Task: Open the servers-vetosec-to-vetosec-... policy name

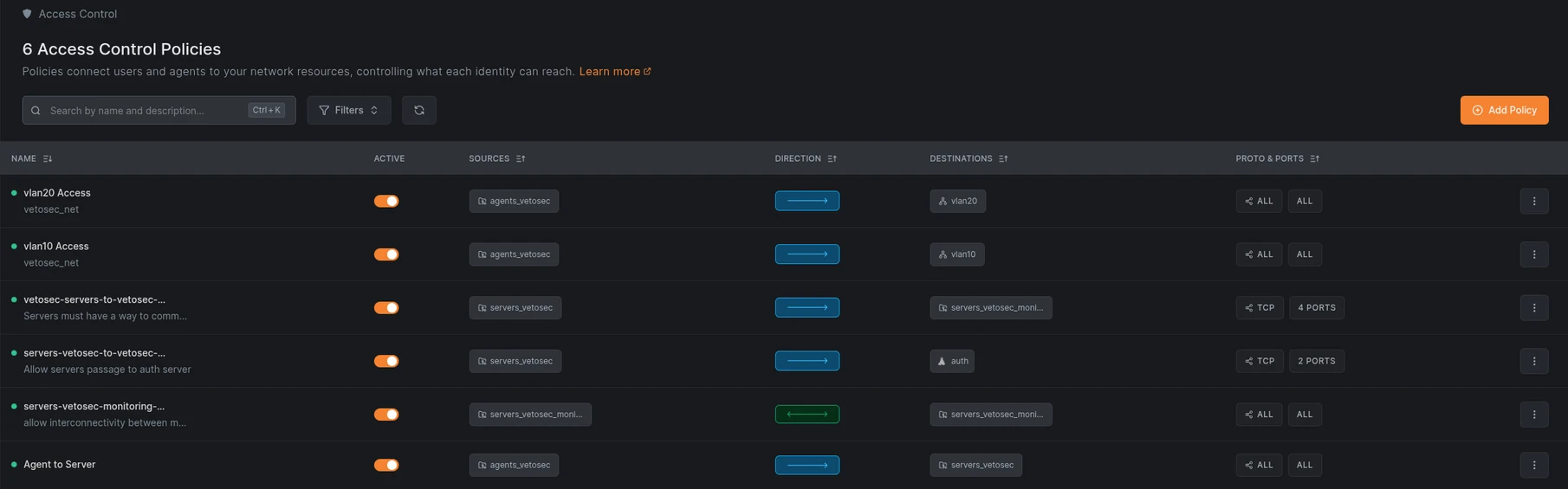Action: [x=94, y=353]
